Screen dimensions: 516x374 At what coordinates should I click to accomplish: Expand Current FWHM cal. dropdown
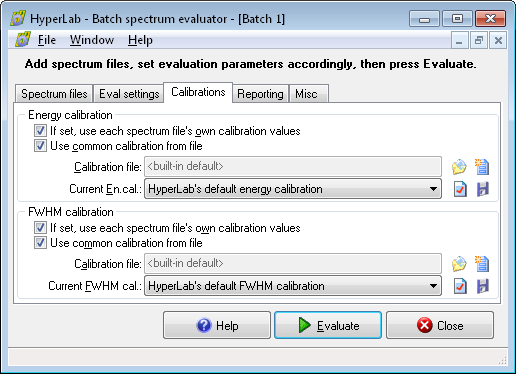pyautogui.click(x=293, y=286)
